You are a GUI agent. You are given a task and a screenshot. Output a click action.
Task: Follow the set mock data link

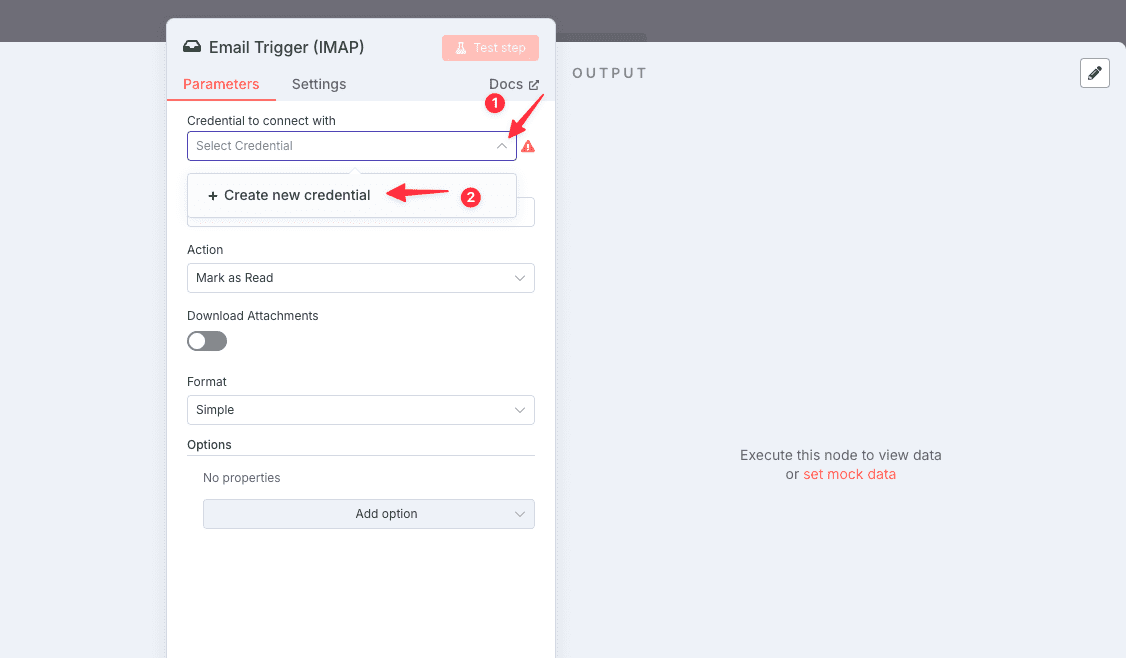849,474
